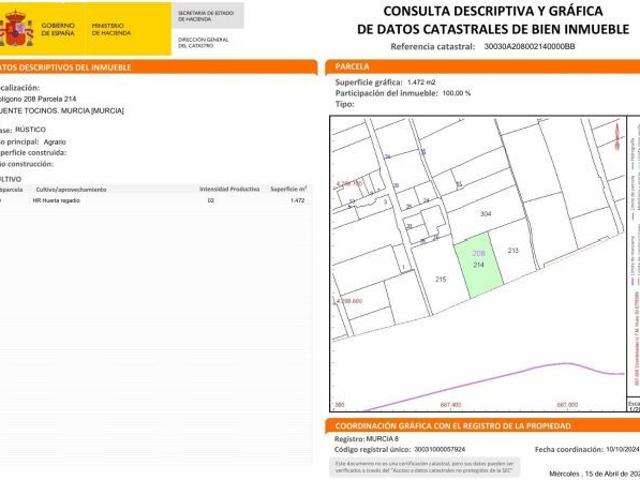This screenshot has width=640, height=480.
Task: Click the "Miércoles, 15 de Abril" date line
Action: pyautogui.click(x=594, y=474)
